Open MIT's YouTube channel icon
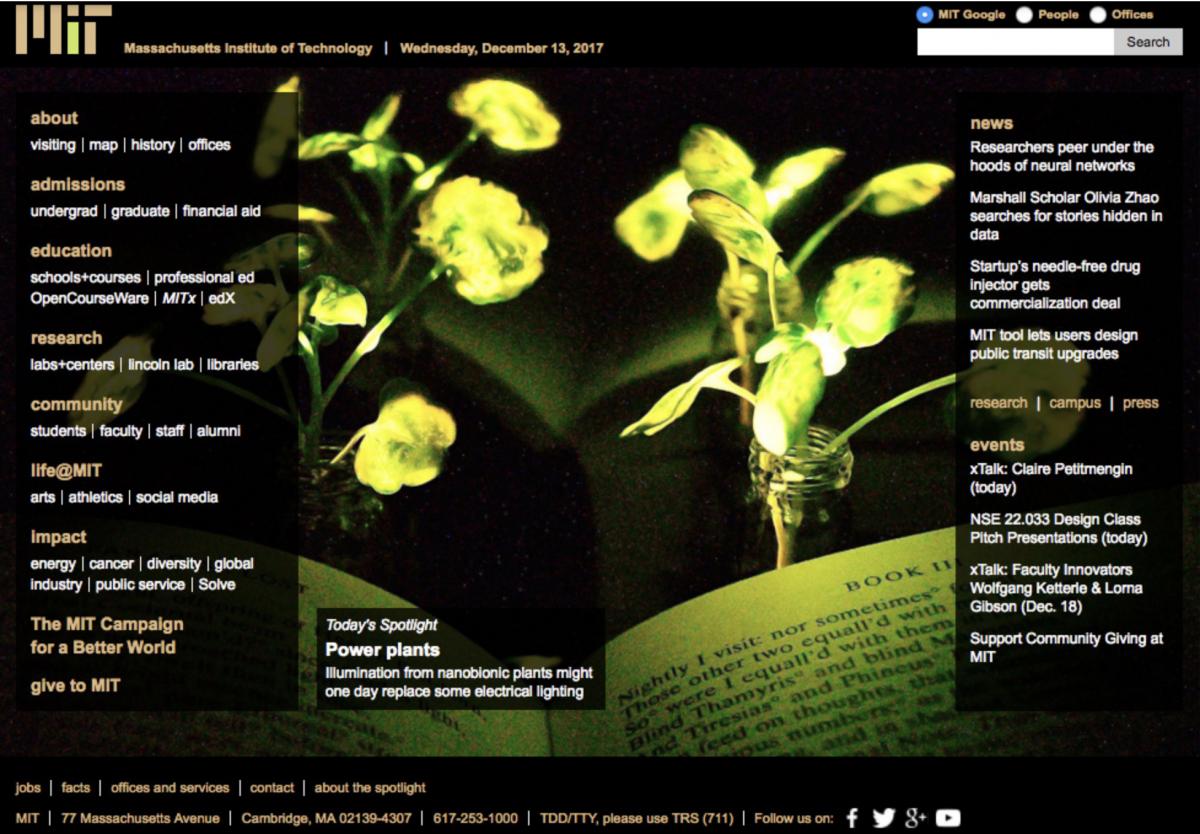Screen dimensions: 1200x834 pos(948,818)
